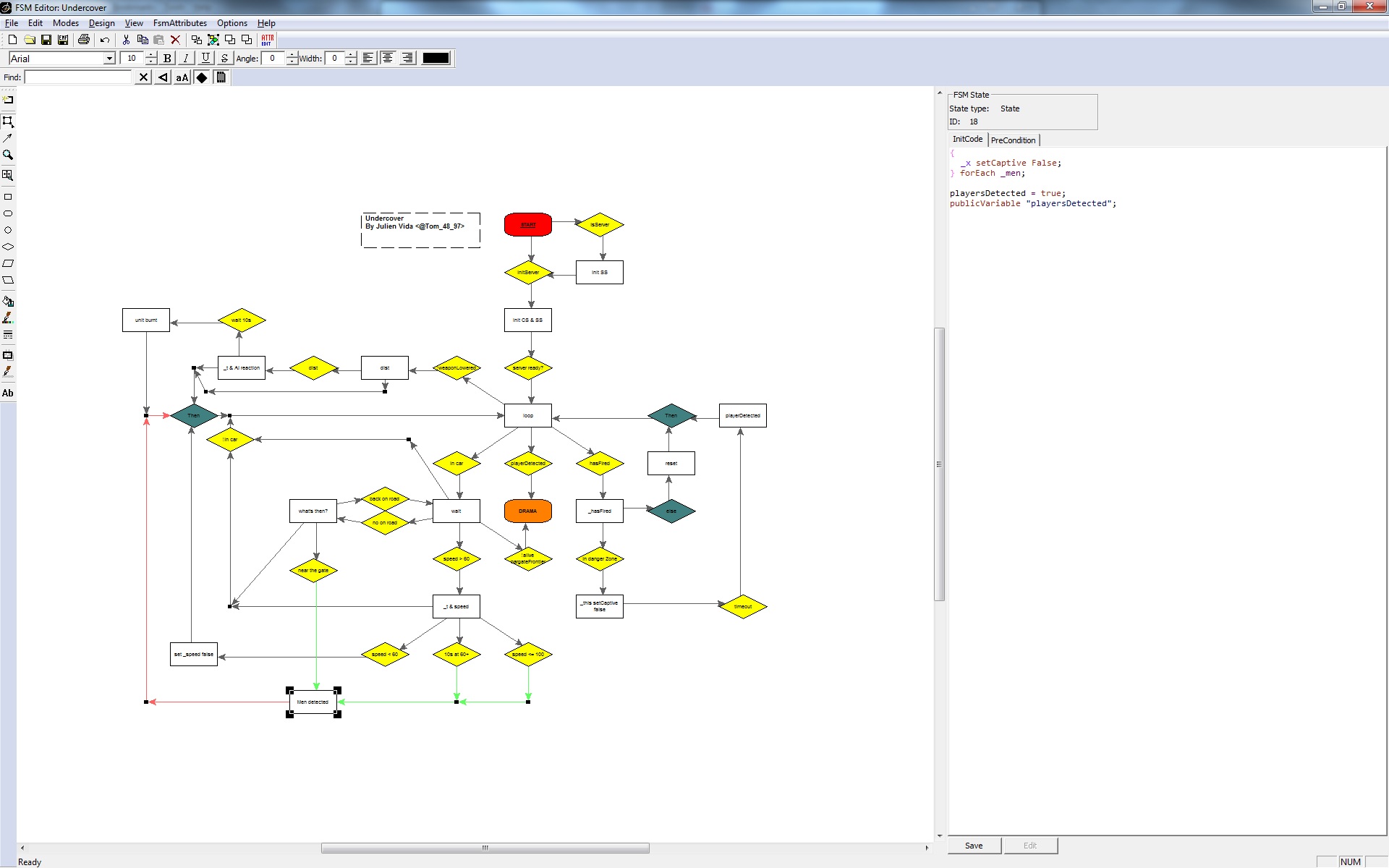Open the FsmAttributes menu

coord(179,23)
